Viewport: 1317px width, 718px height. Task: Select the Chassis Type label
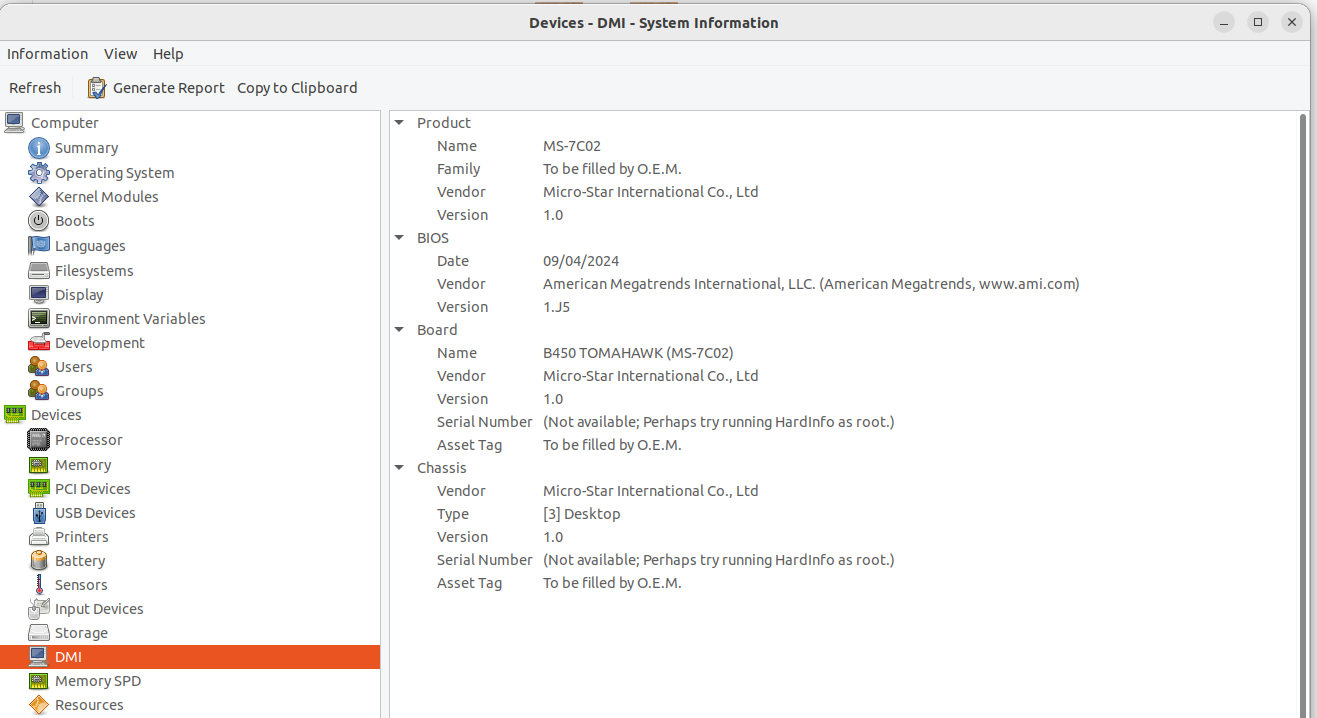pyautogui.click(x=453, y=514)
